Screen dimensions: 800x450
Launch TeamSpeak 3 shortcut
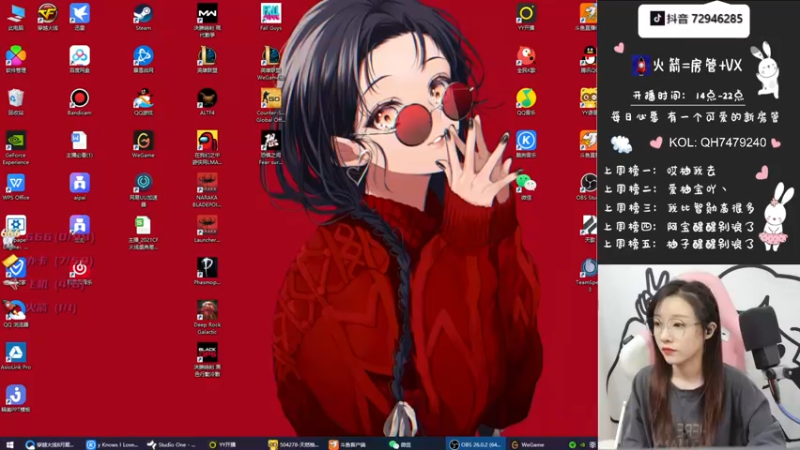point(588,274)
